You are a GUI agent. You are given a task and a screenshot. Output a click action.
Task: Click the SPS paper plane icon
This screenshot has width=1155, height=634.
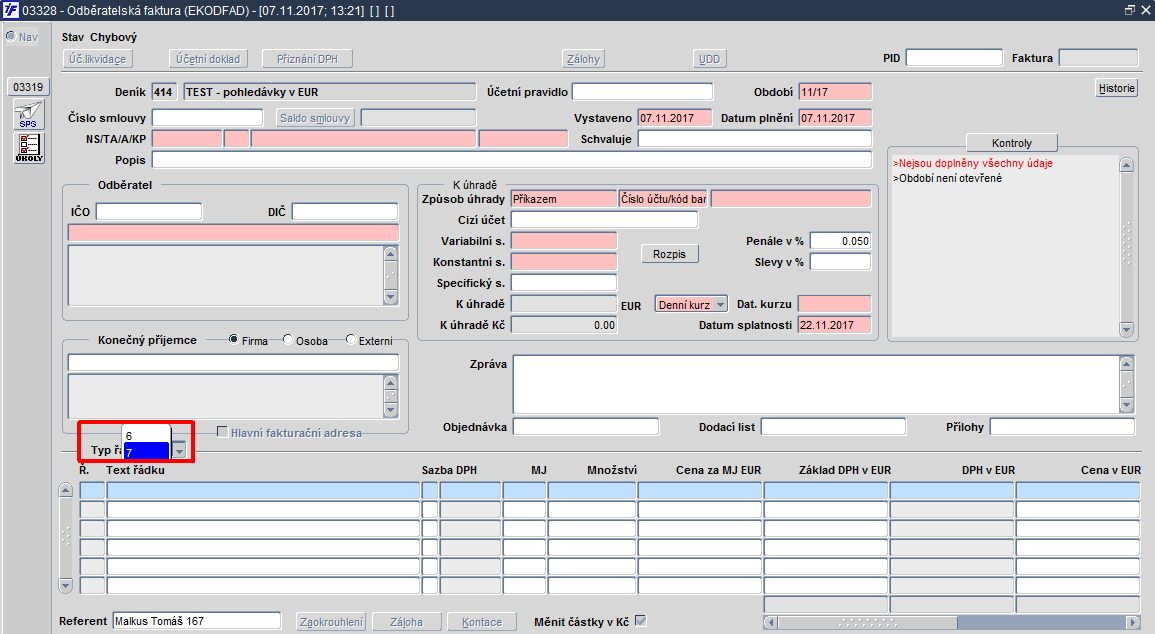pyautogui.click(x=28, y=114)
